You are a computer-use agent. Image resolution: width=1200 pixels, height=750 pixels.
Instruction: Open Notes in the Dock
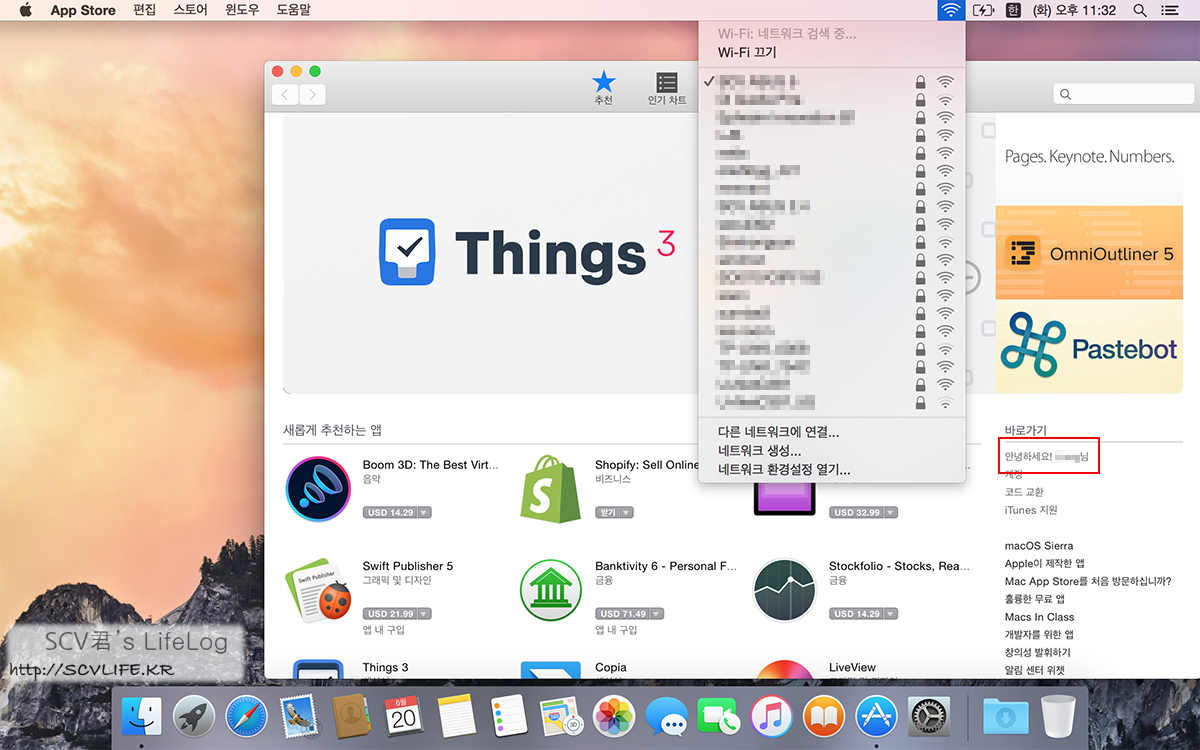pyautogui.click(x=456, y=716)
